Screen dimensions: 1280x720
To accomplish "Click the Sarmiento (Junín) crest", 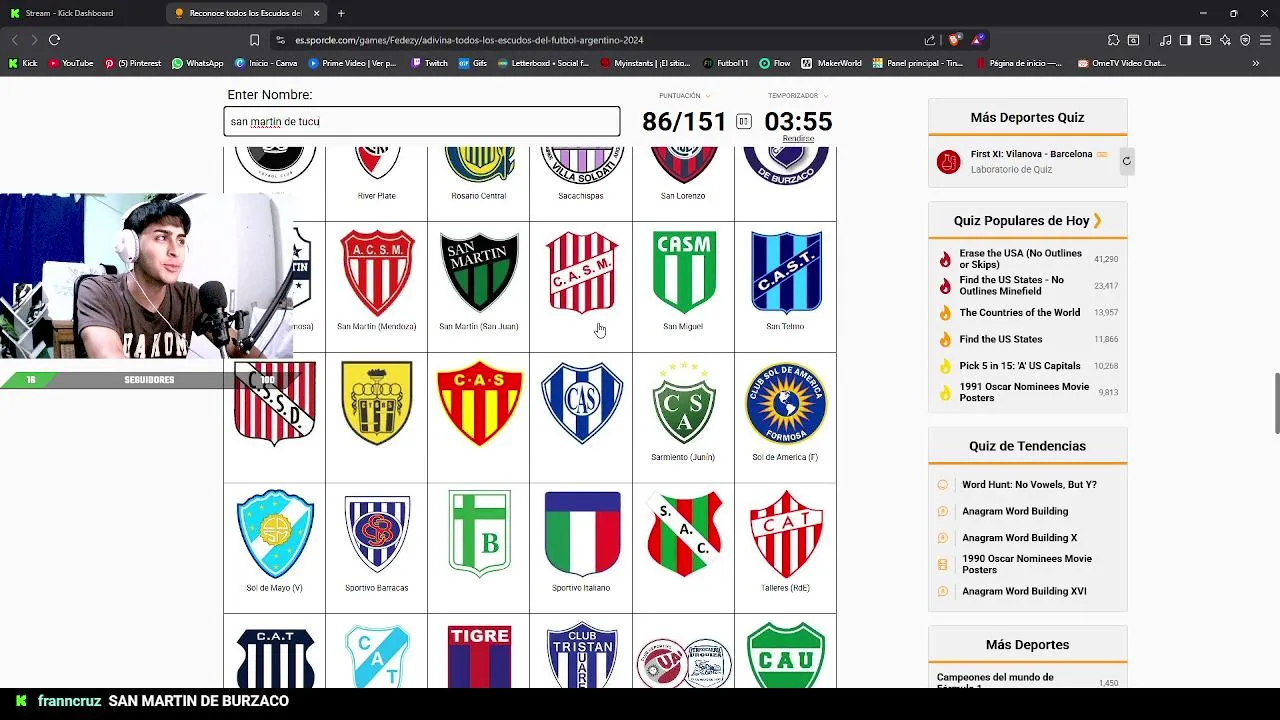I will pyautogui.click(x=684, y=403).
